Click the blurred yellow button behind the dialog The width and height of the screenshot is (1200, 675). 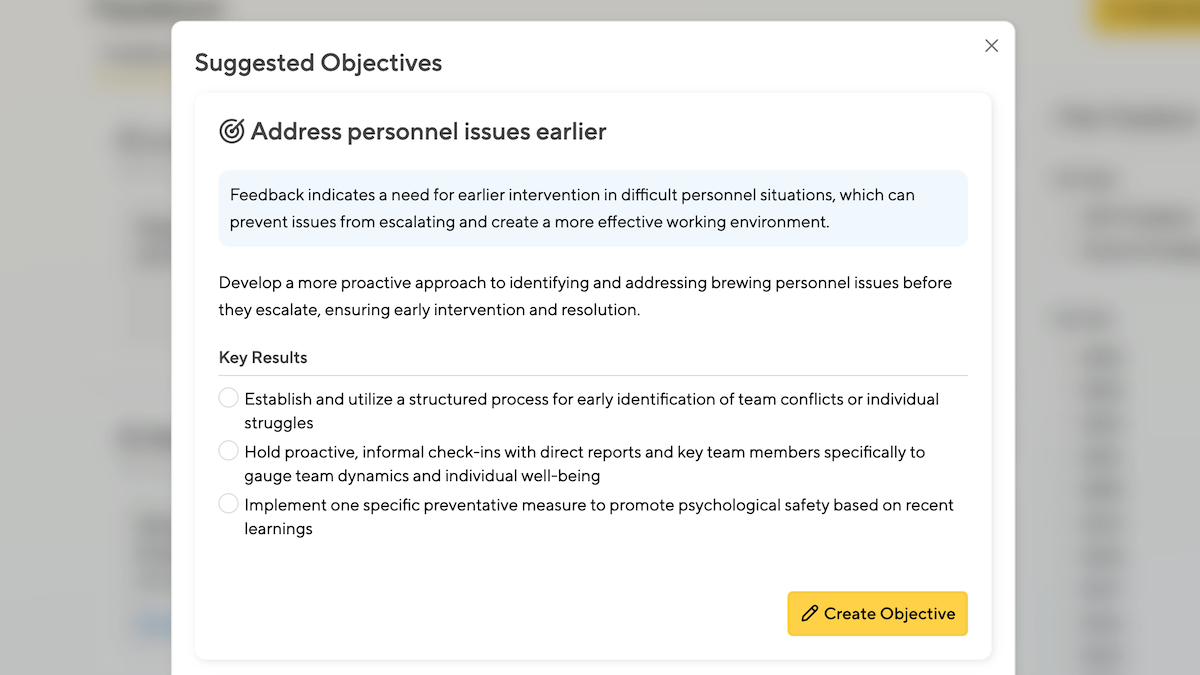click(1146, 17)
